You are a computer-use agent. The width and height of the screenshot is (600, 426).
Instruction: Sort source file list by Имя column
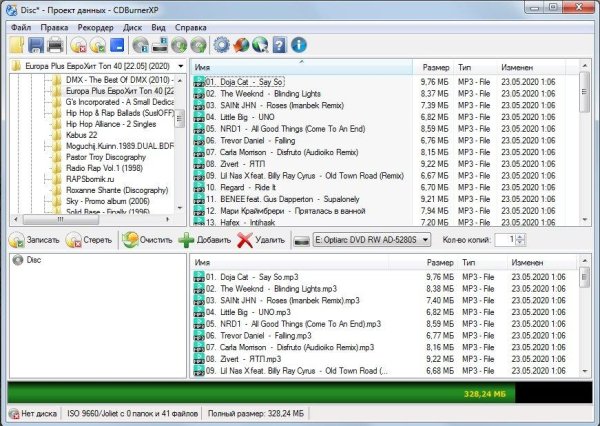pyautogui.click(x=302, y=67)
